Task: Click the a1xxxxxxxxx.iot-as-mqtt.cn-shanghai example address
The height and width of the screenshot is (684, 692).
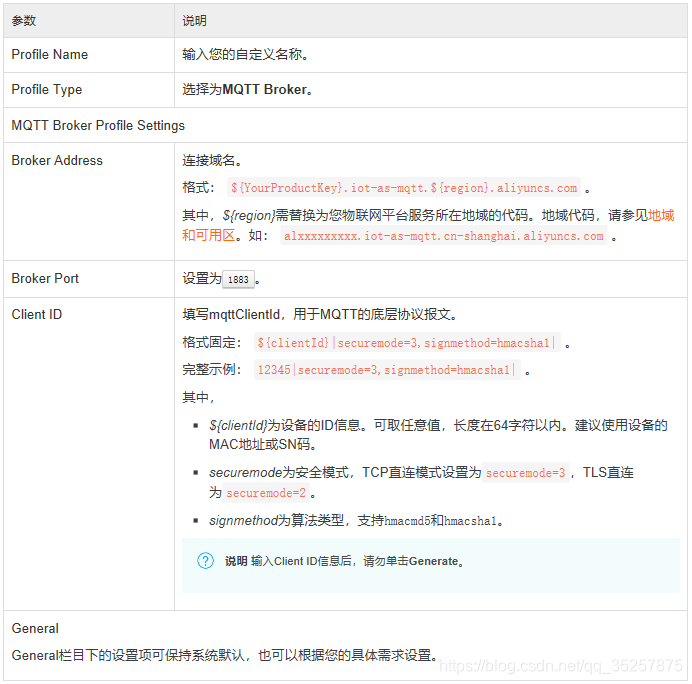Action: (444, 236)
